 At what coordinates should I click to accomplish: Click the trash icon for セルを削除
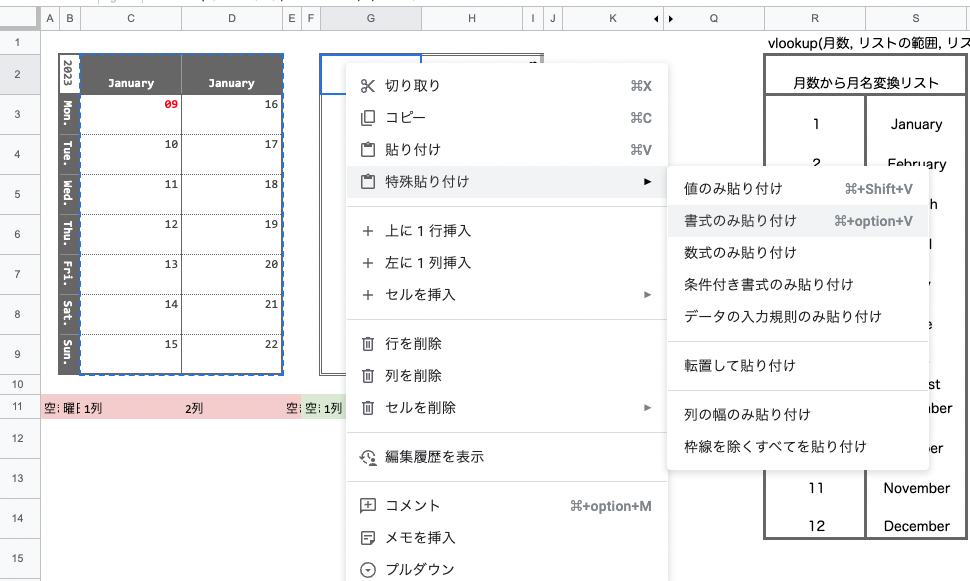[368, 408]
